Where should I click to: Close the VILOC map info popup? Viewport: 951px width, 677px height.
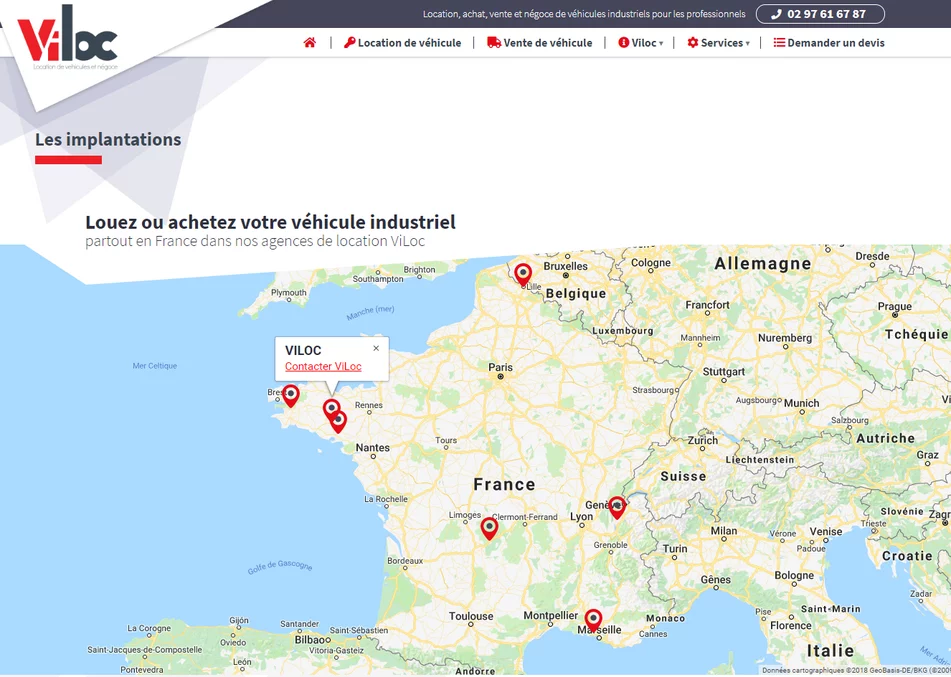[376, 349]
